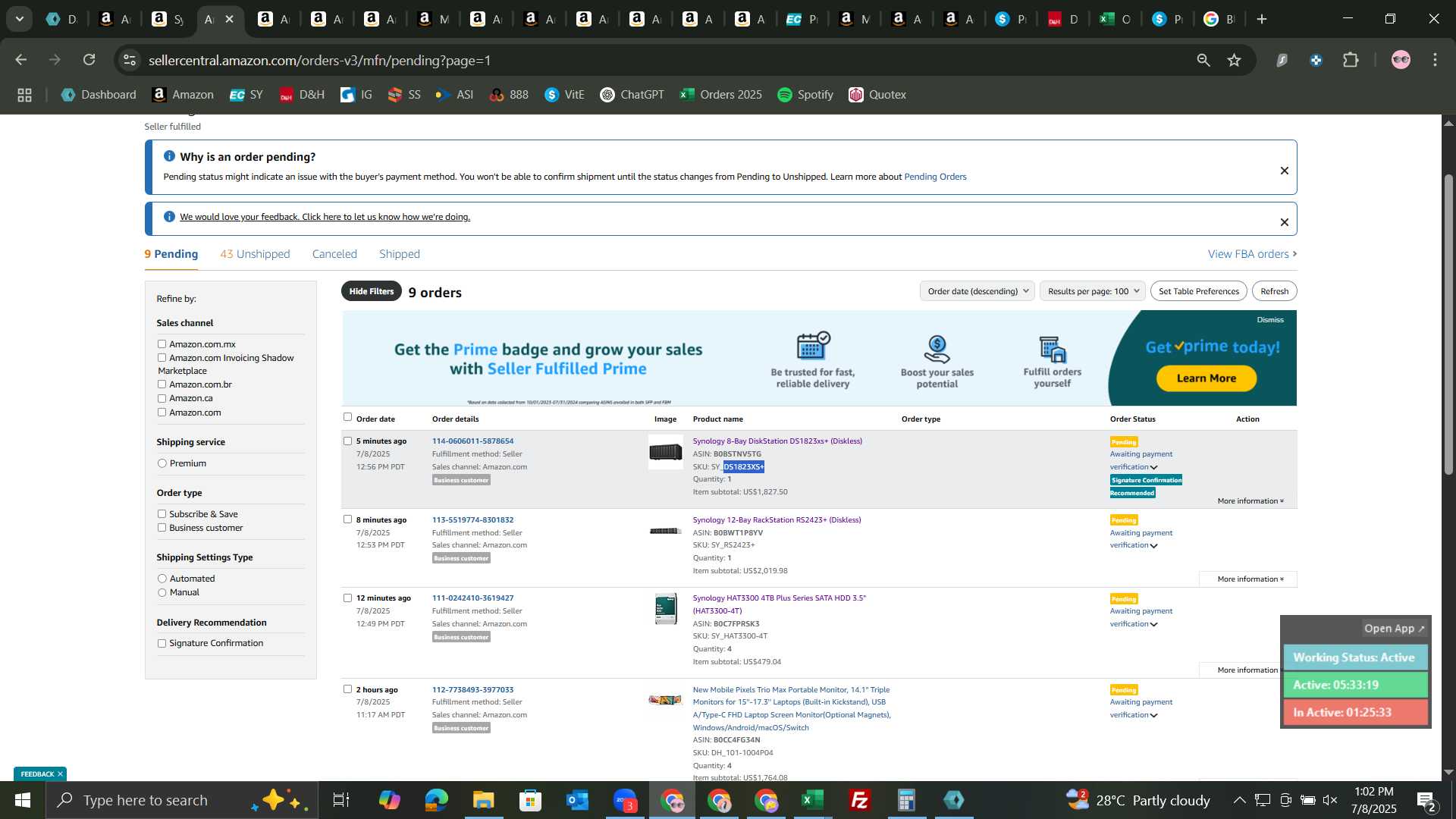The image size is (1456, 819).
Task: Click the Hide Filters button
Action: pyautogui.click(x=372, y=291)
